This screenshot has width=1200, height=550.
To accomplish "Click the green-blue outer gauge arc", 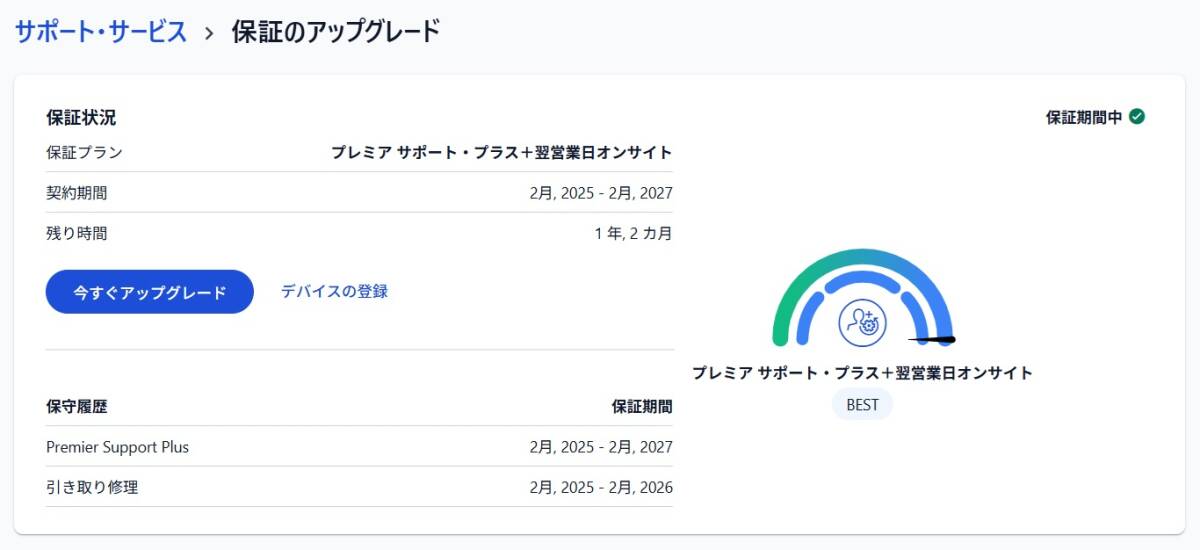I will 800,281.
